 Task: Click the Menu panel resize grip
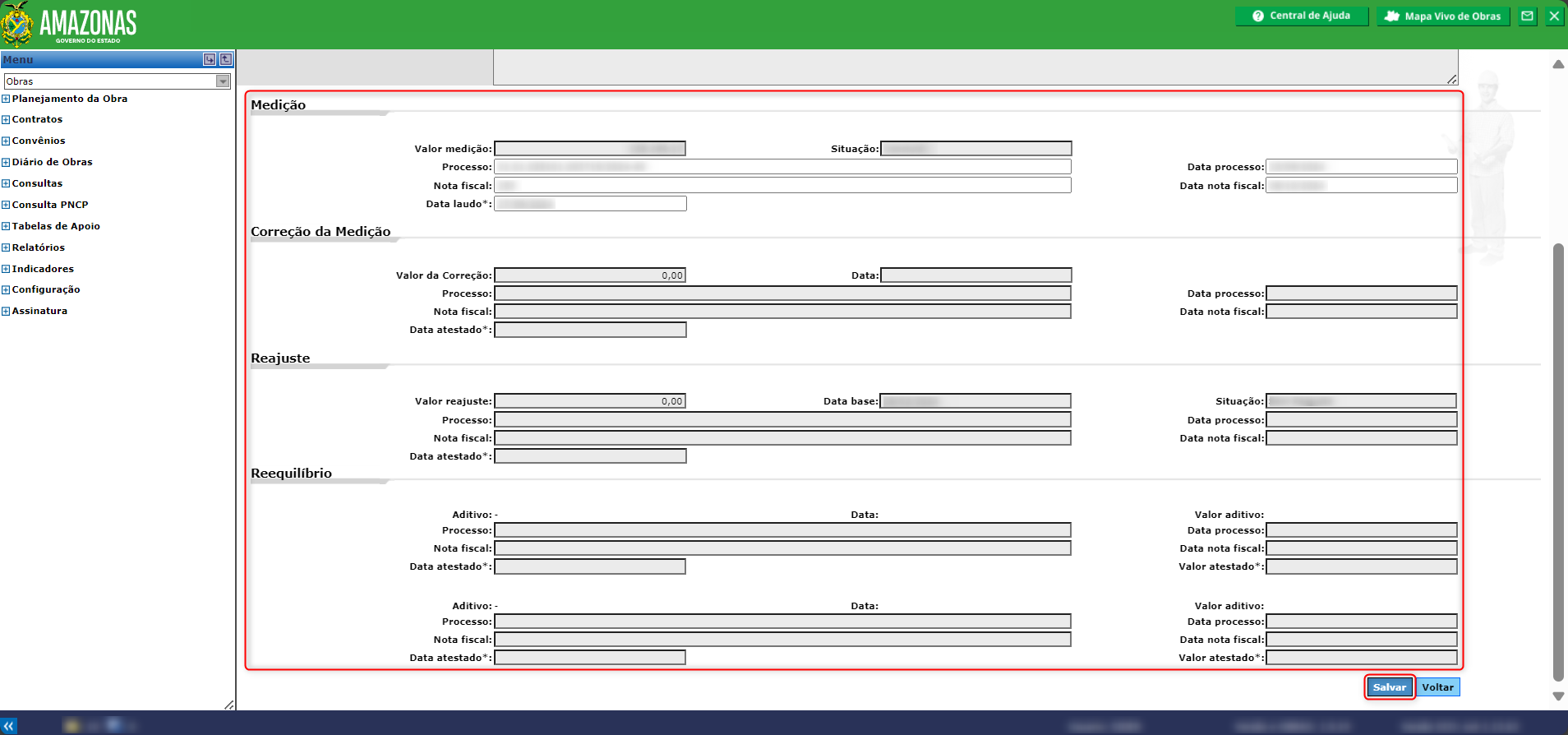click(228, 705)
